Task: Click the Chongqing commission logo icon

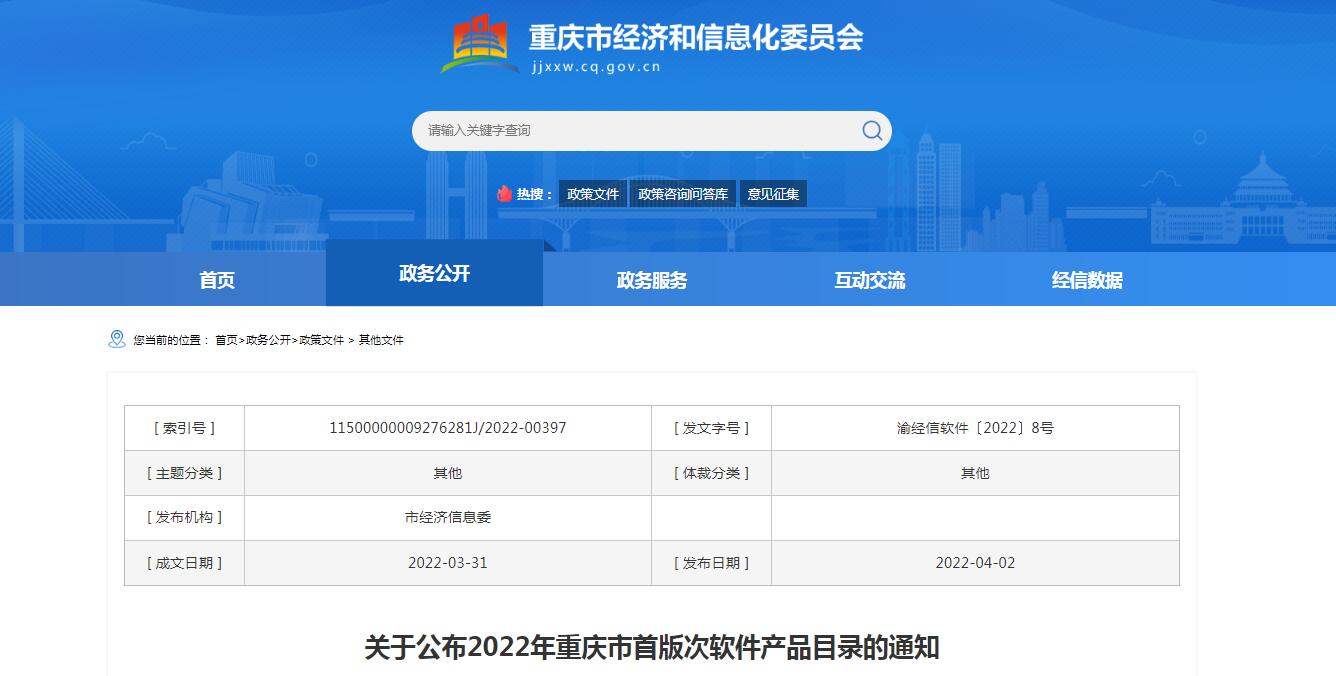Action: point(480,45)
